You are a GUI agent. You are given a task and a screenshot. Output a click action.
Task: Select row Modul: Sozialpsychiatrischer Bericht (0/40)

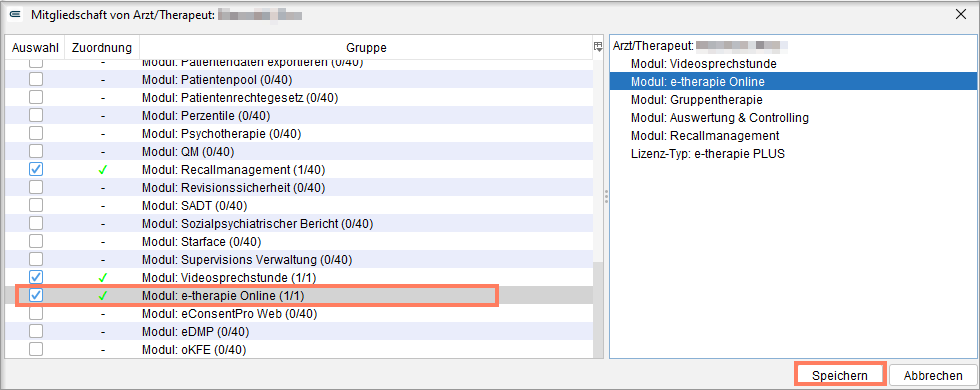point(258,223)
